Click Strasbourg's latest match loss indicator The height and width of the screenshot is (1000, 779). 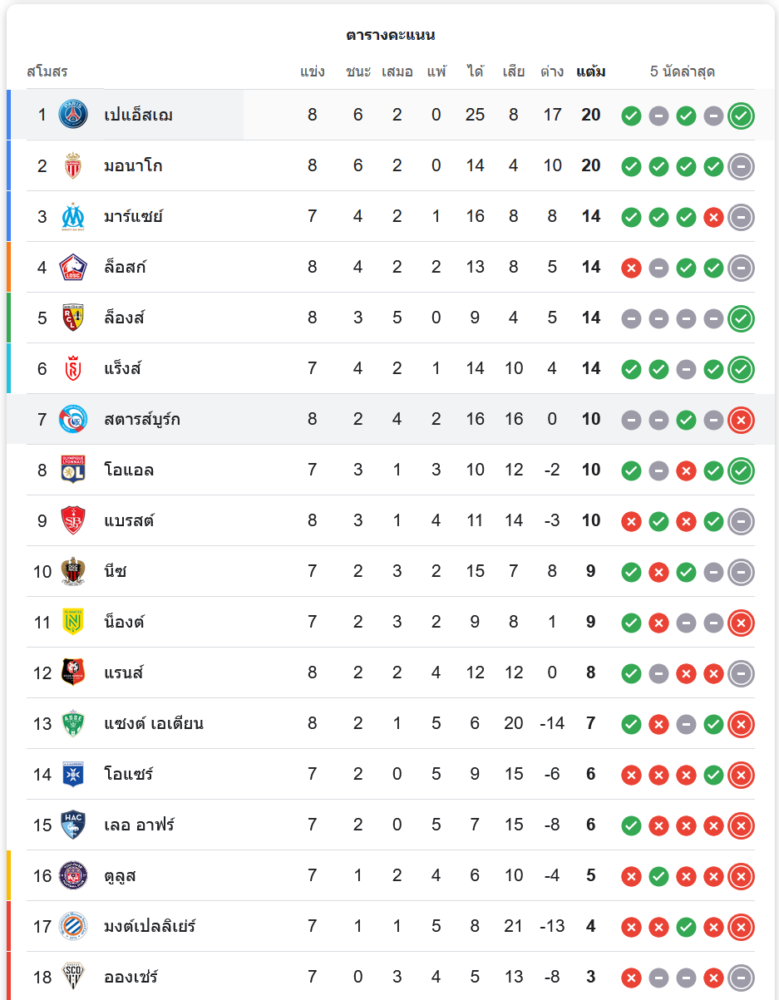[x=741, y=420]
